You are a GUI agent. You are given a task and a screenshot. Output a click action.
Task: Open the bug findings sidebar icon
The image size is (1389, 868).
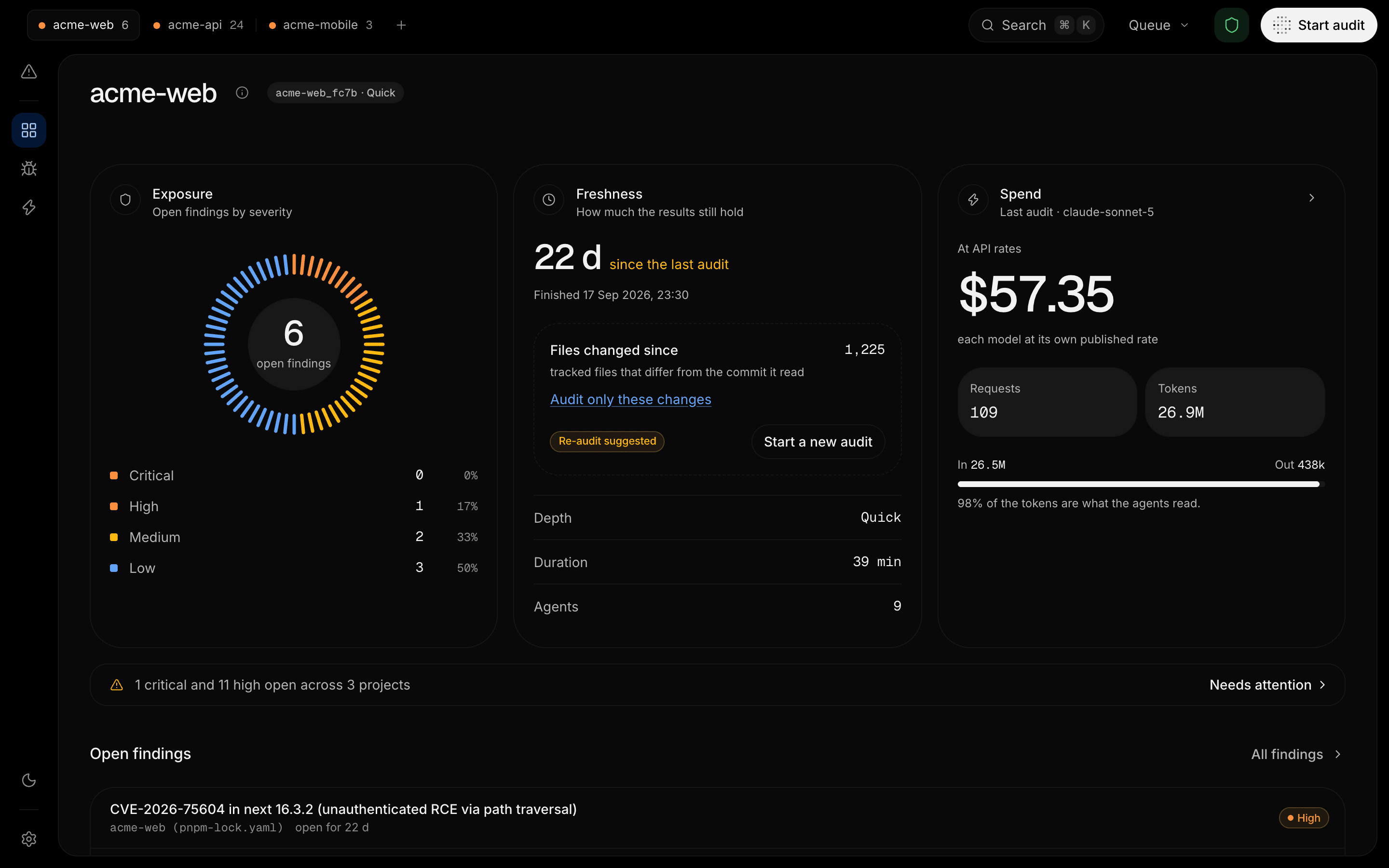[29, 168]
